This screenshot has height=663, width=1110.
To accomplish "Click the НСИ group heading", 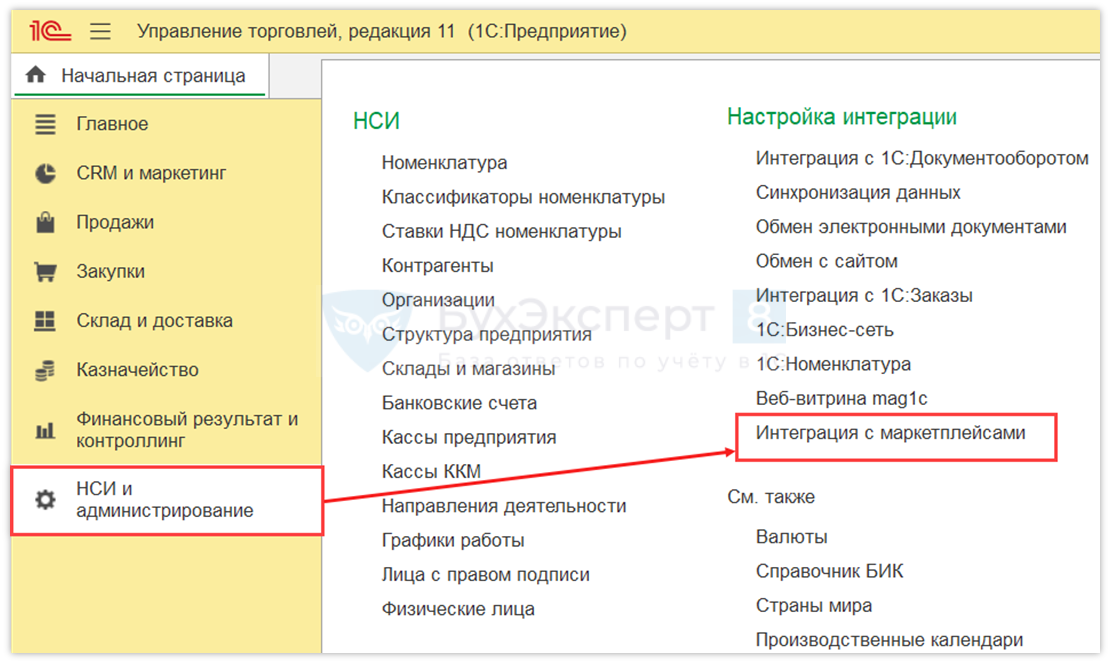I will coord(376,121).
